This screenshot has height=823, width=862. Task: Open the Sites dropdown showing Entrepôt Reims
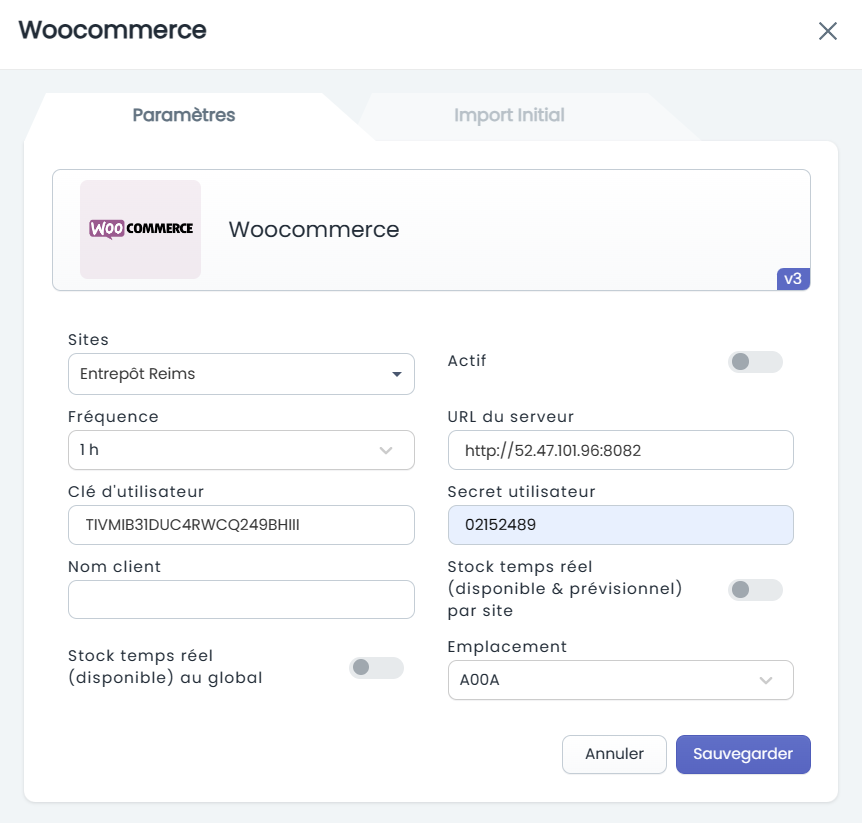pyautogui.click(x=241, y=374)
